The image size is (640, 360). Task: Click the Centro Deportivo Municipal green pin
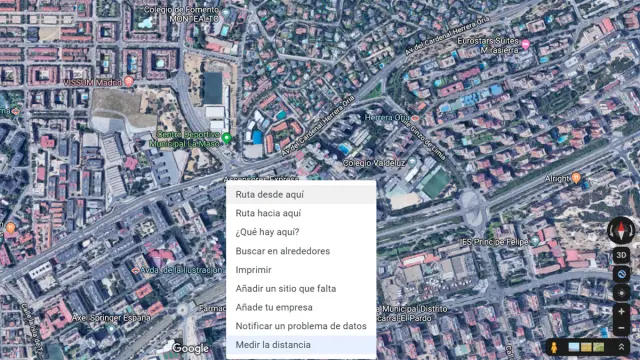click(227, 138)
